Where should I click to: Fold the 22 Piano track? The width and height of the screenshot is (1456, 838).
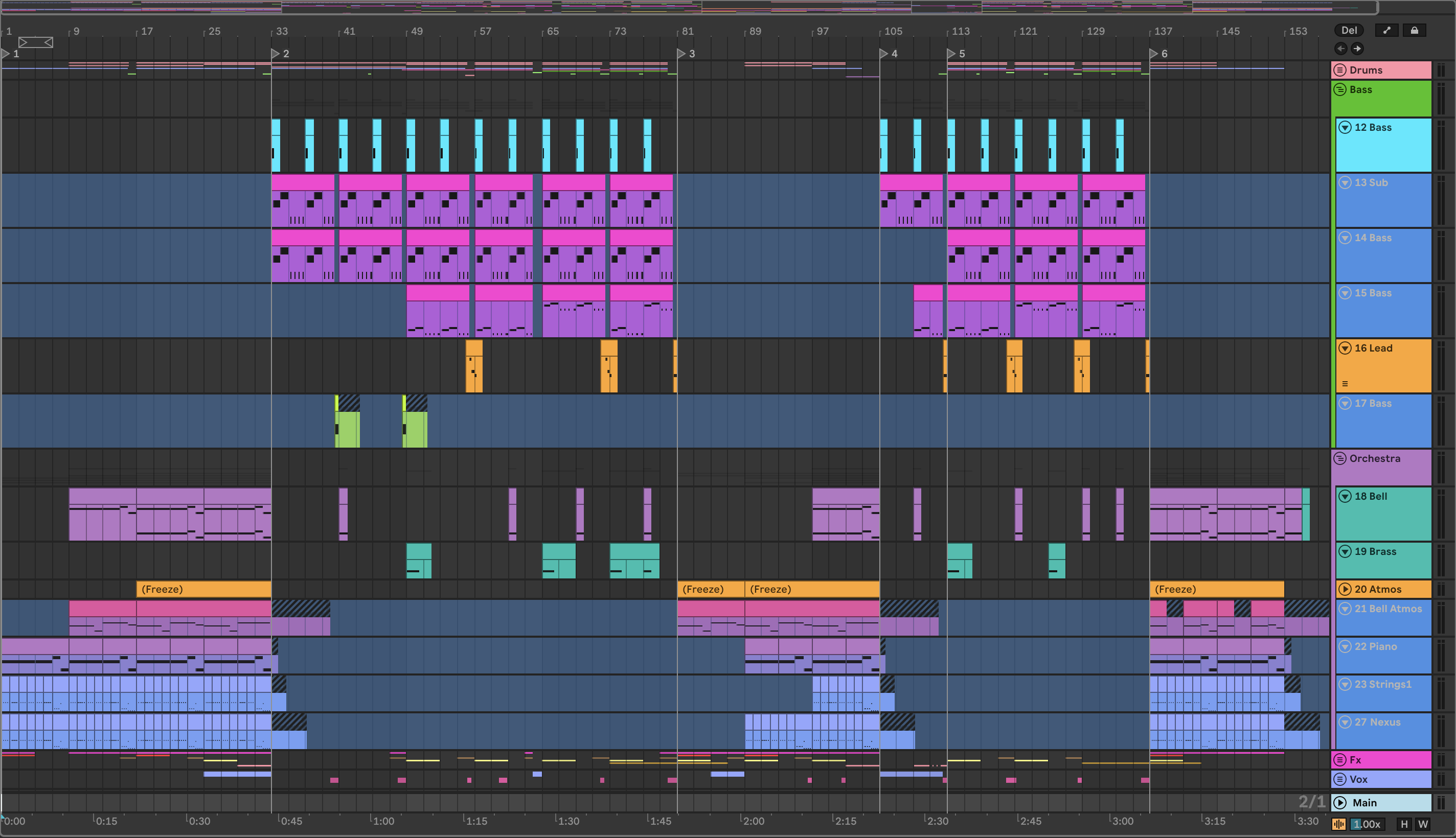click(1345, 647)
